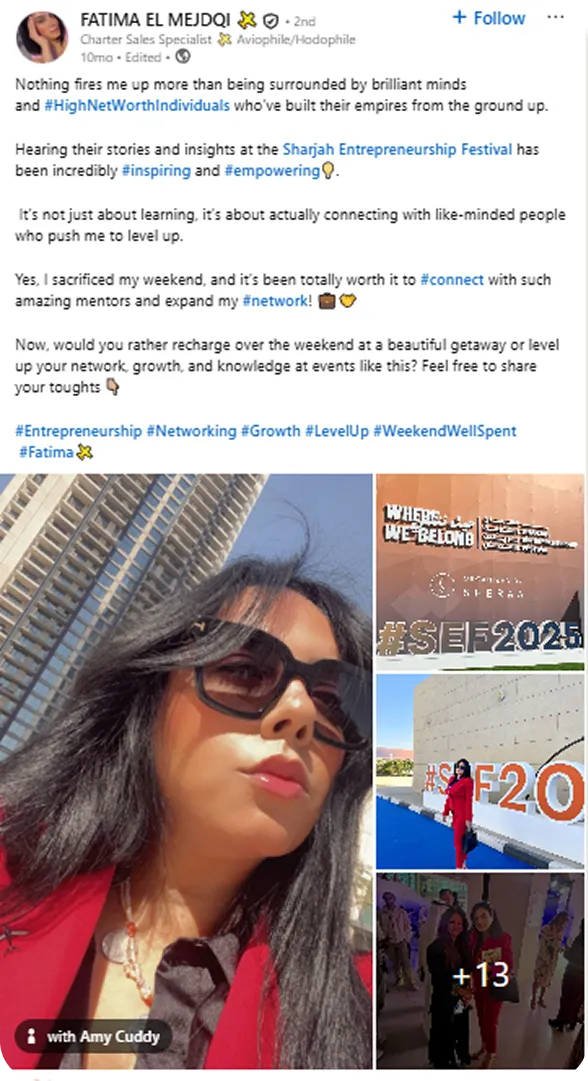Click the #network hashtag
Screen dimensions: 588x1081
tap(274, 301)
